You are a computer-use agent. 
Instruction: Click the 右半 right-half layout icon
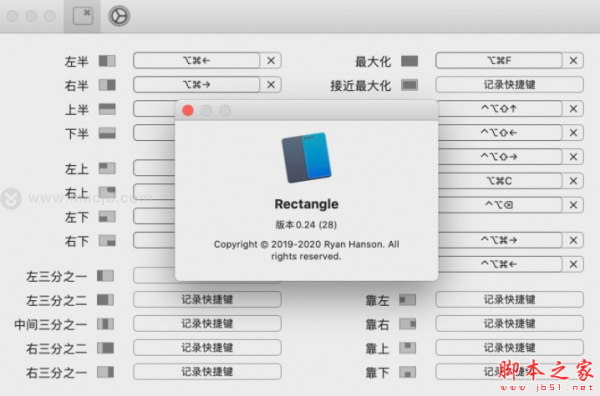point(107,85)
